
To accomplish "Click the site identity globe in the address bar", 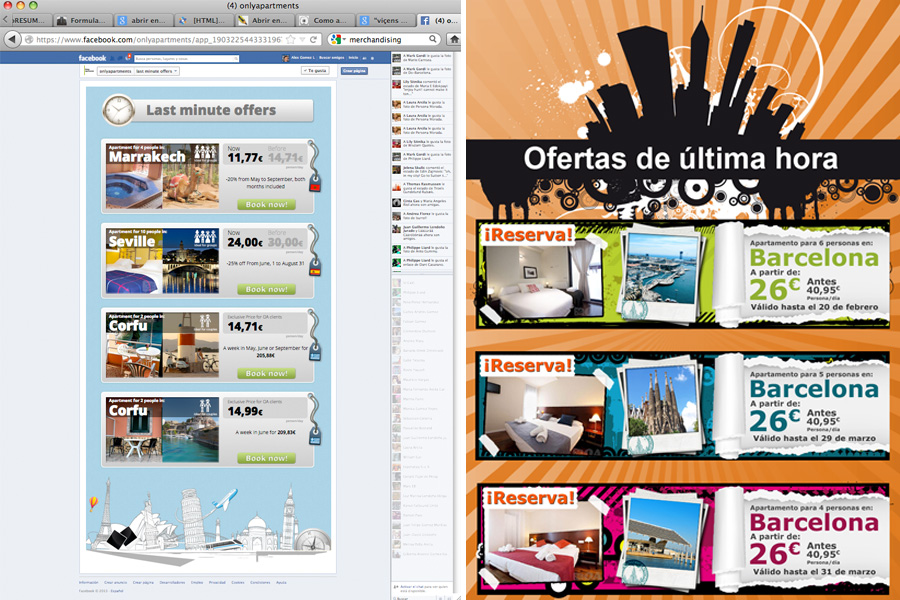I will click(29, 40).
